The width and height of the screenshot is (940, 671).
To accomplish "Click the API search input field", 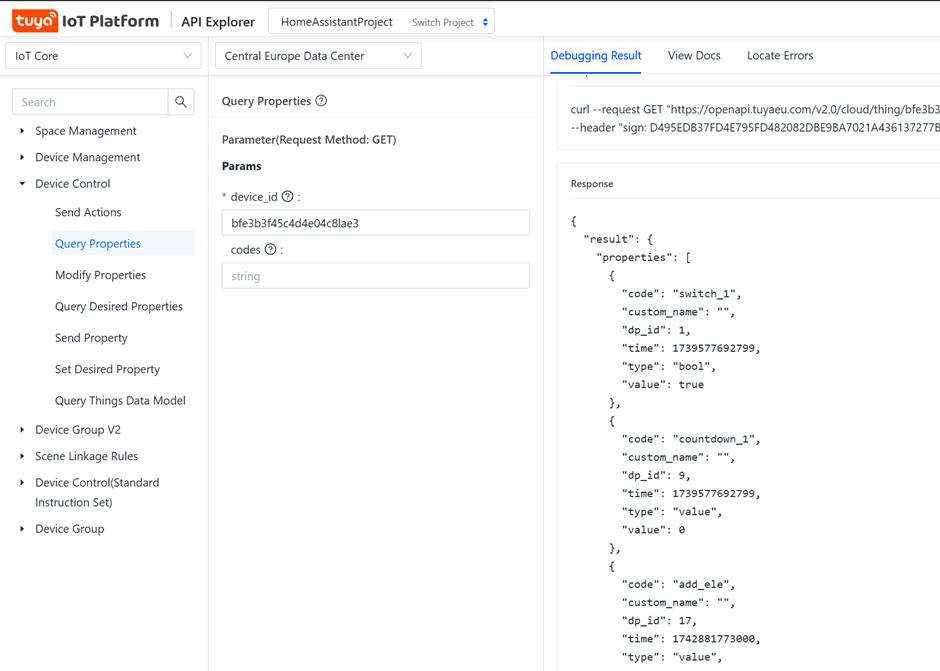I will point(90,102).
